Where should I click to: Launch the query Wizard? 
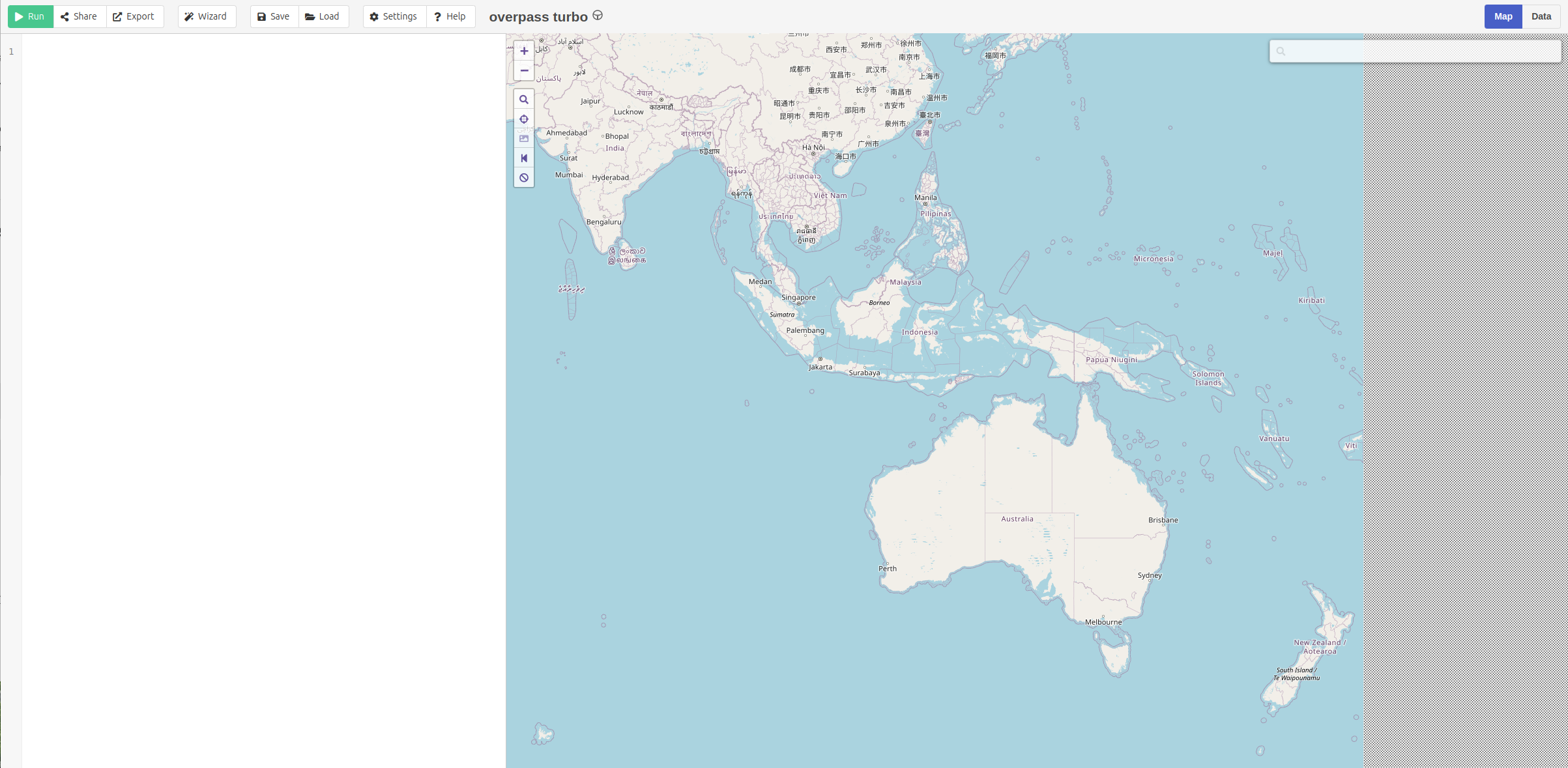click(206, 16)
